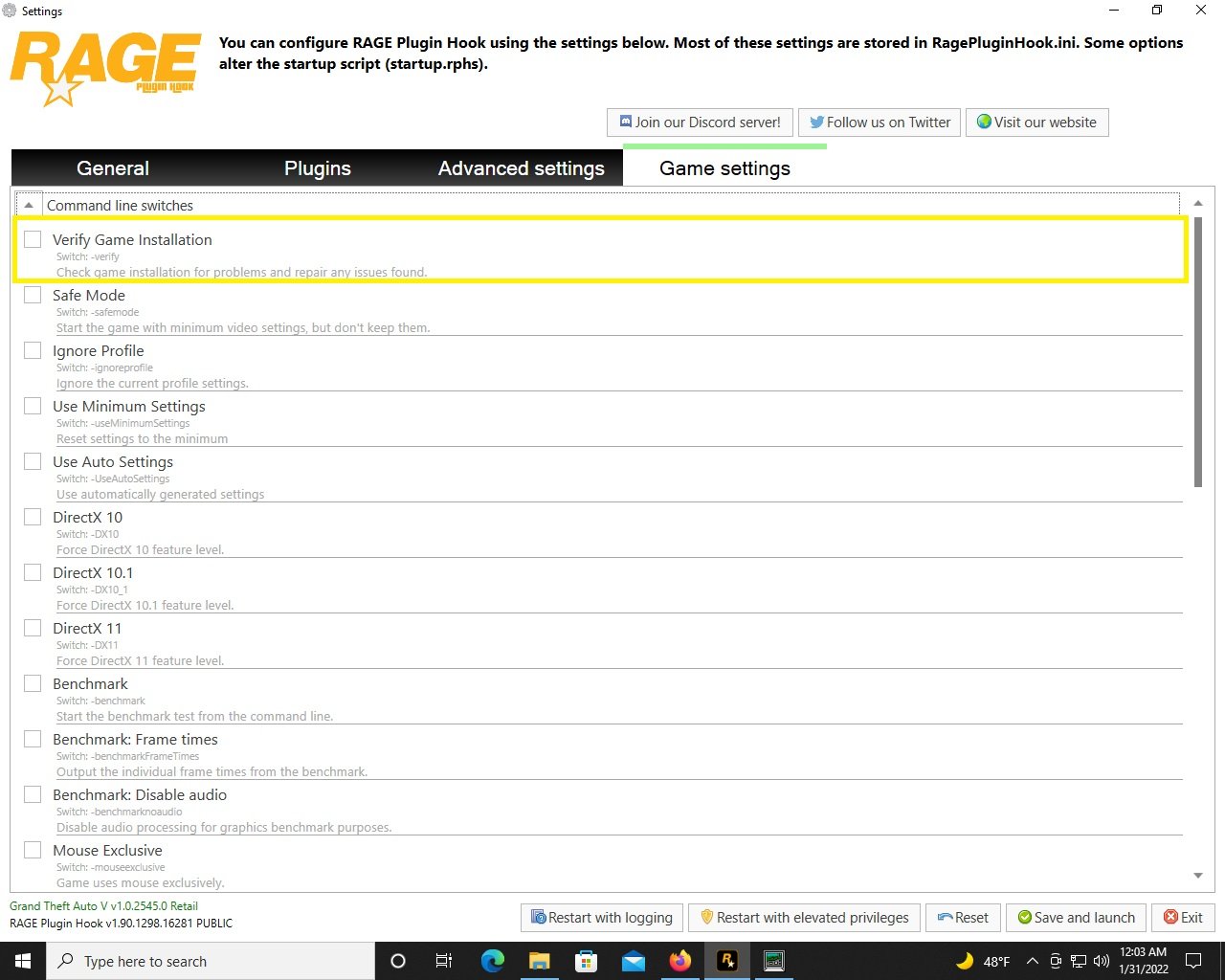
Task: Go to the Advanced settings tab
Action: [x=522, y=168]
